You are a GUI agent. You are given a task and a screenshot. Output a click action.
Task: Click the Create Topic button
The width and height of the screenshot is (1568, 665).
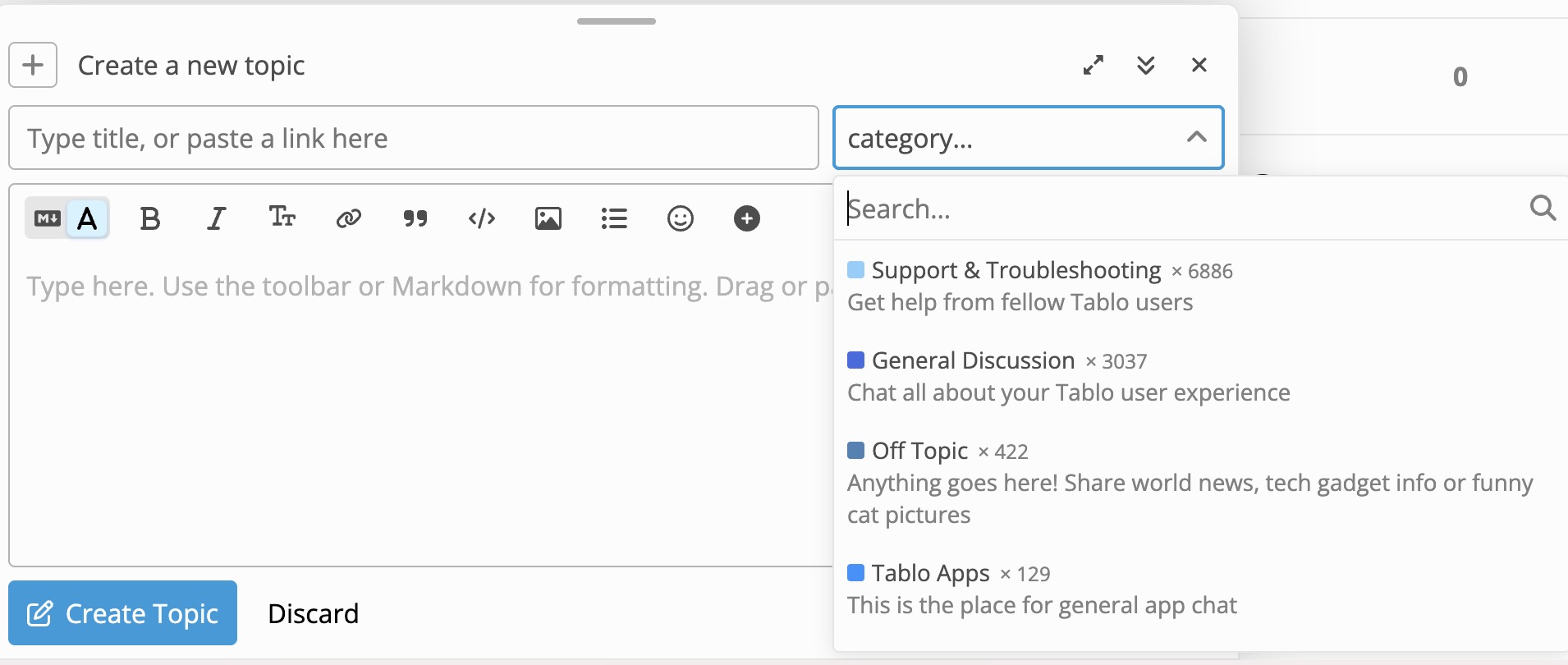click(x=123, y=613)
